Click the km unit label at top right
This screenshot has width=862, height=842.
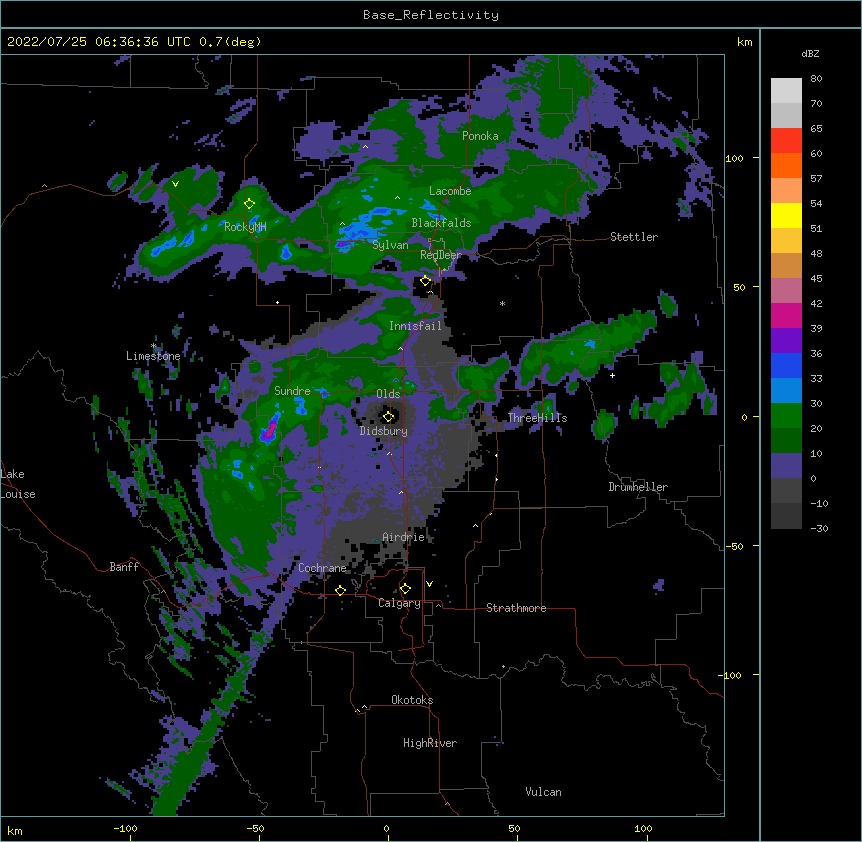coord(744,42)
